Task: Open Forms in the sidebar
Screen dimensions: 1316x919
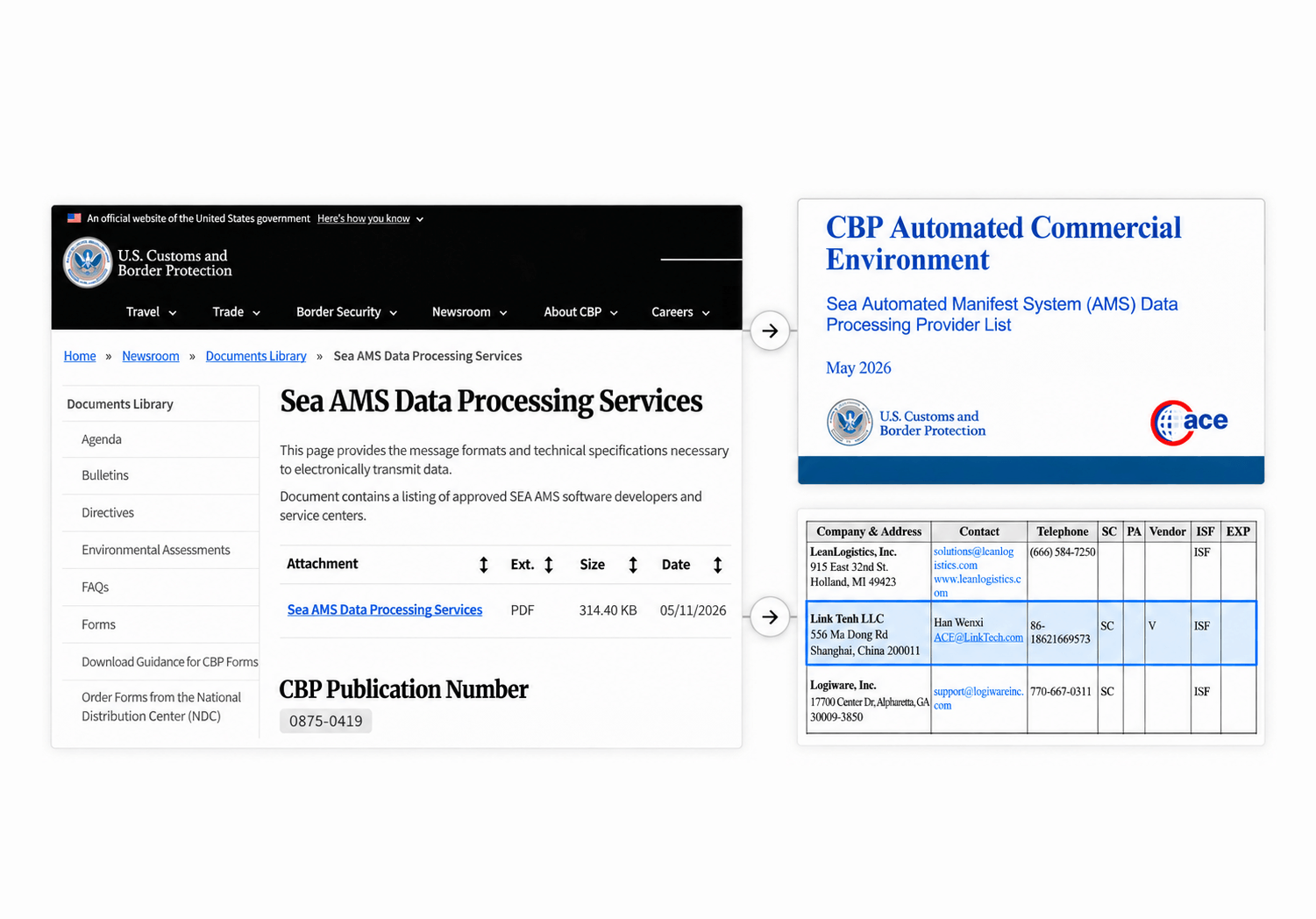Action: click(98, 624)
